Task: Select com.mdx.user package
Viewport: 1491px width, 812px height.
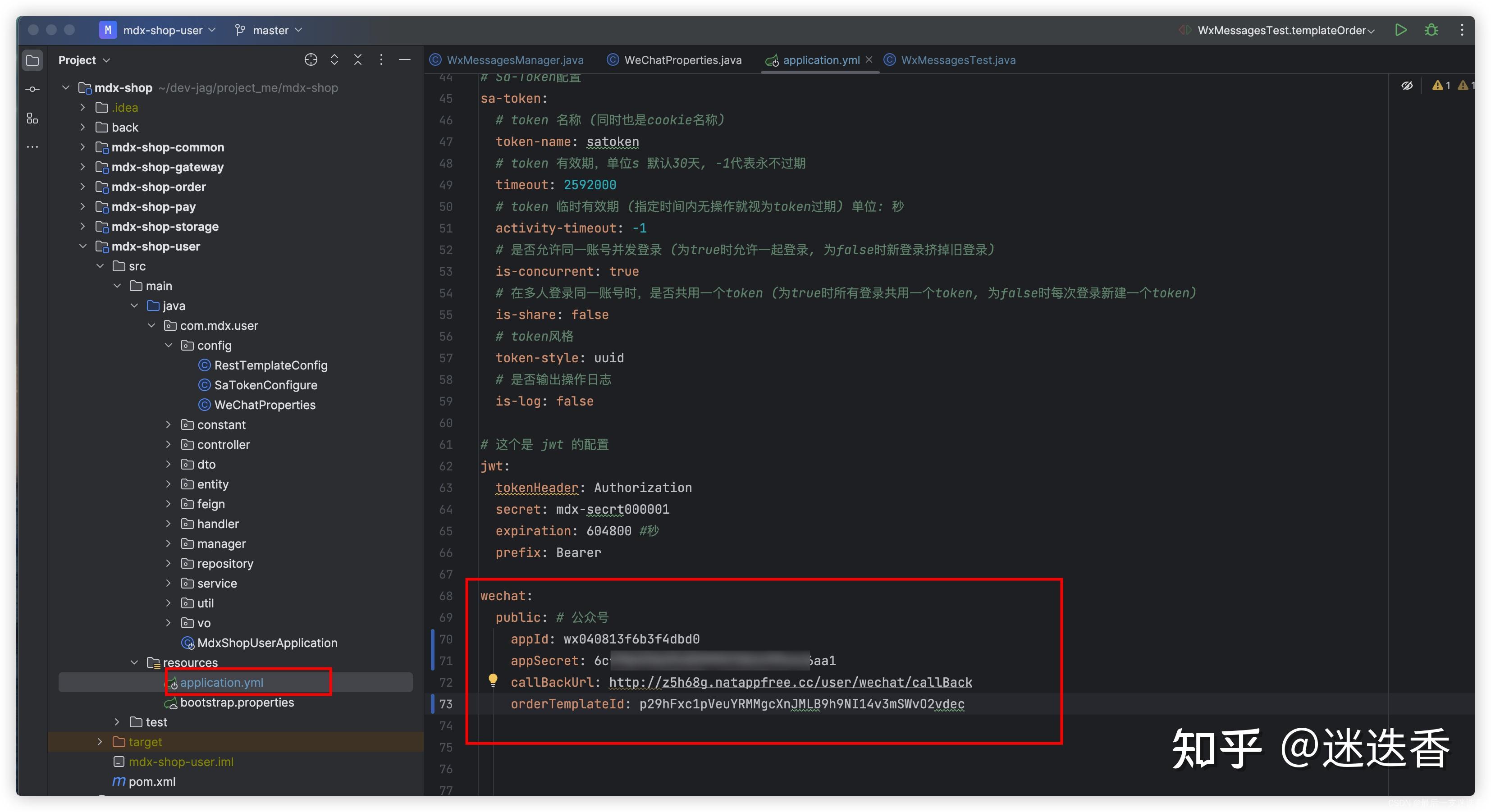Action: click(x=219, y=325)
